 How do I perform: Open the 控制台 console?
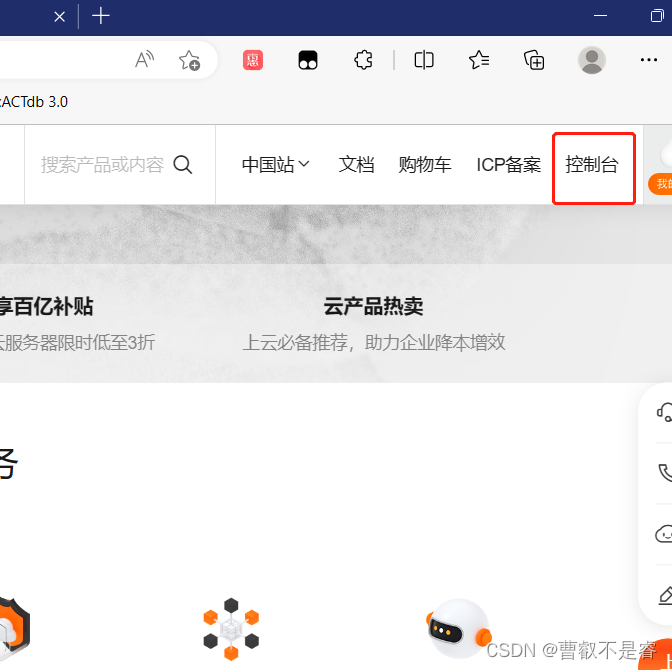[591, 165]
